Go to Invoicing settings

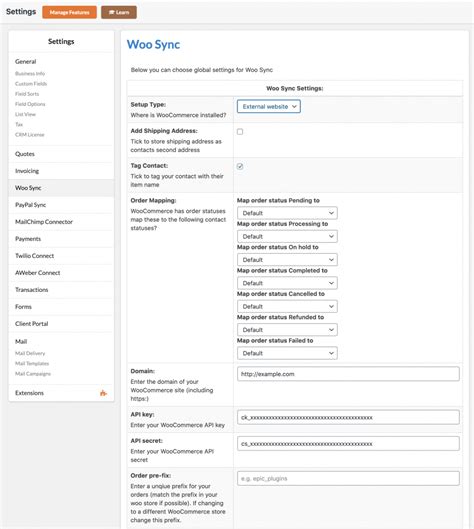tap(61, 171)
